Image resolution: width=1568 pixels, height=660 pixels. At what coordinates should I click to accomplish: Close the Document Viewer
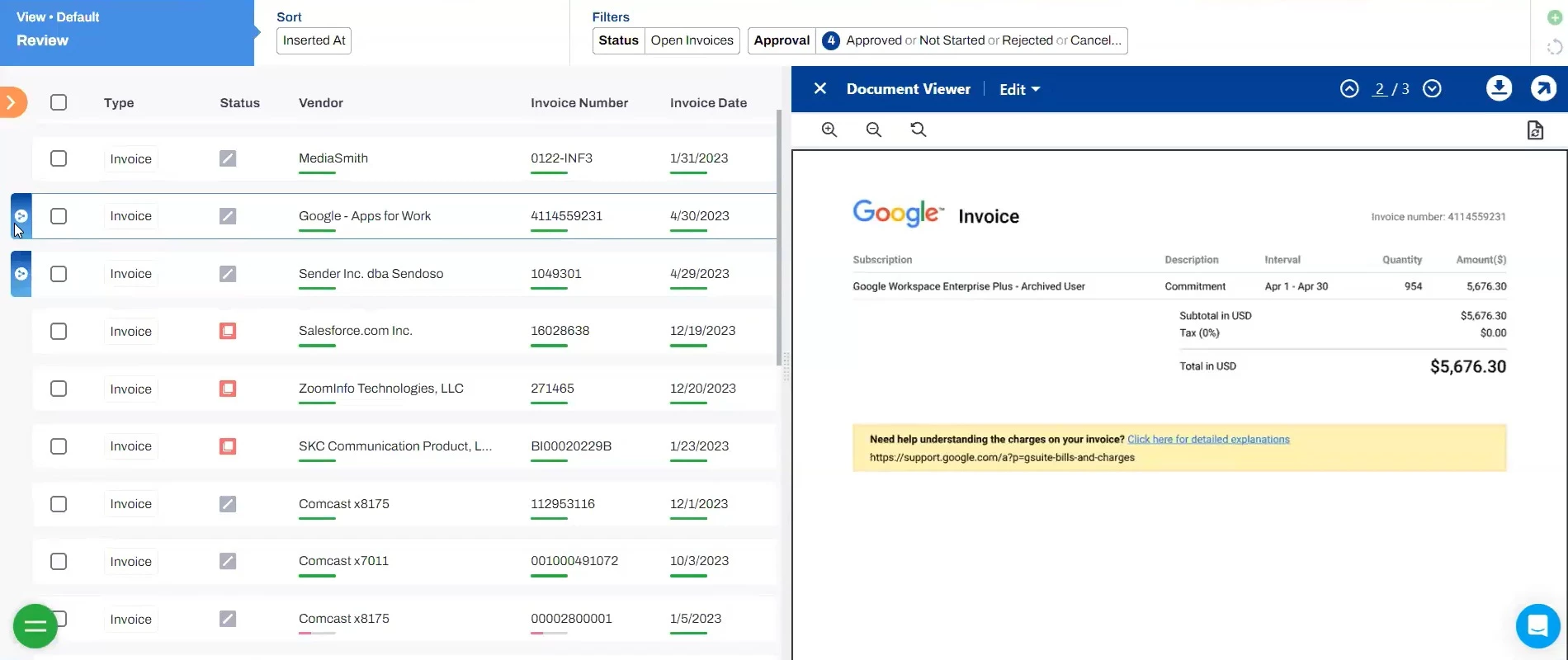(x=820, y=88)
